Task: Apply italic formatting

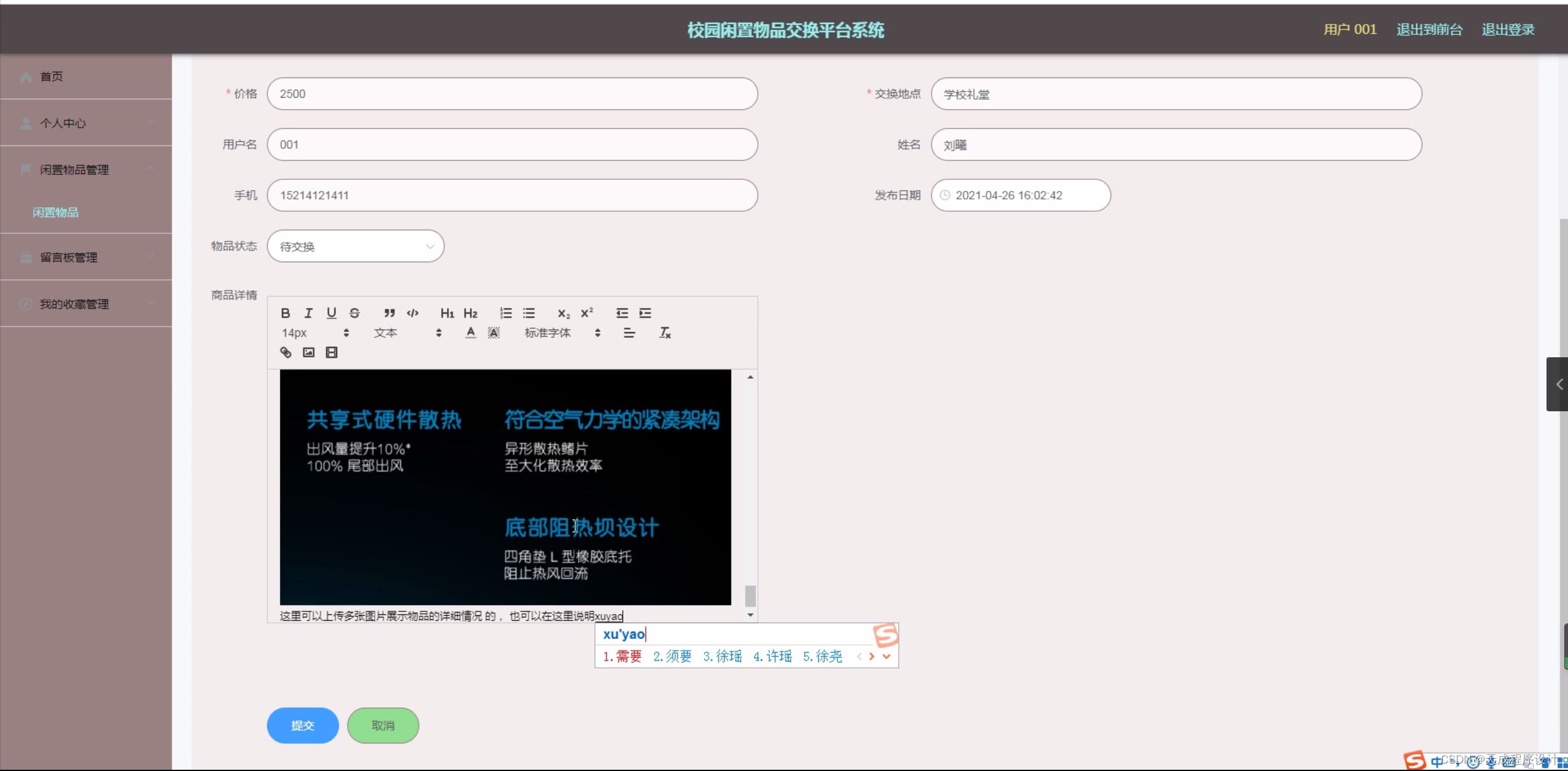Action: [x=308, y=313]
